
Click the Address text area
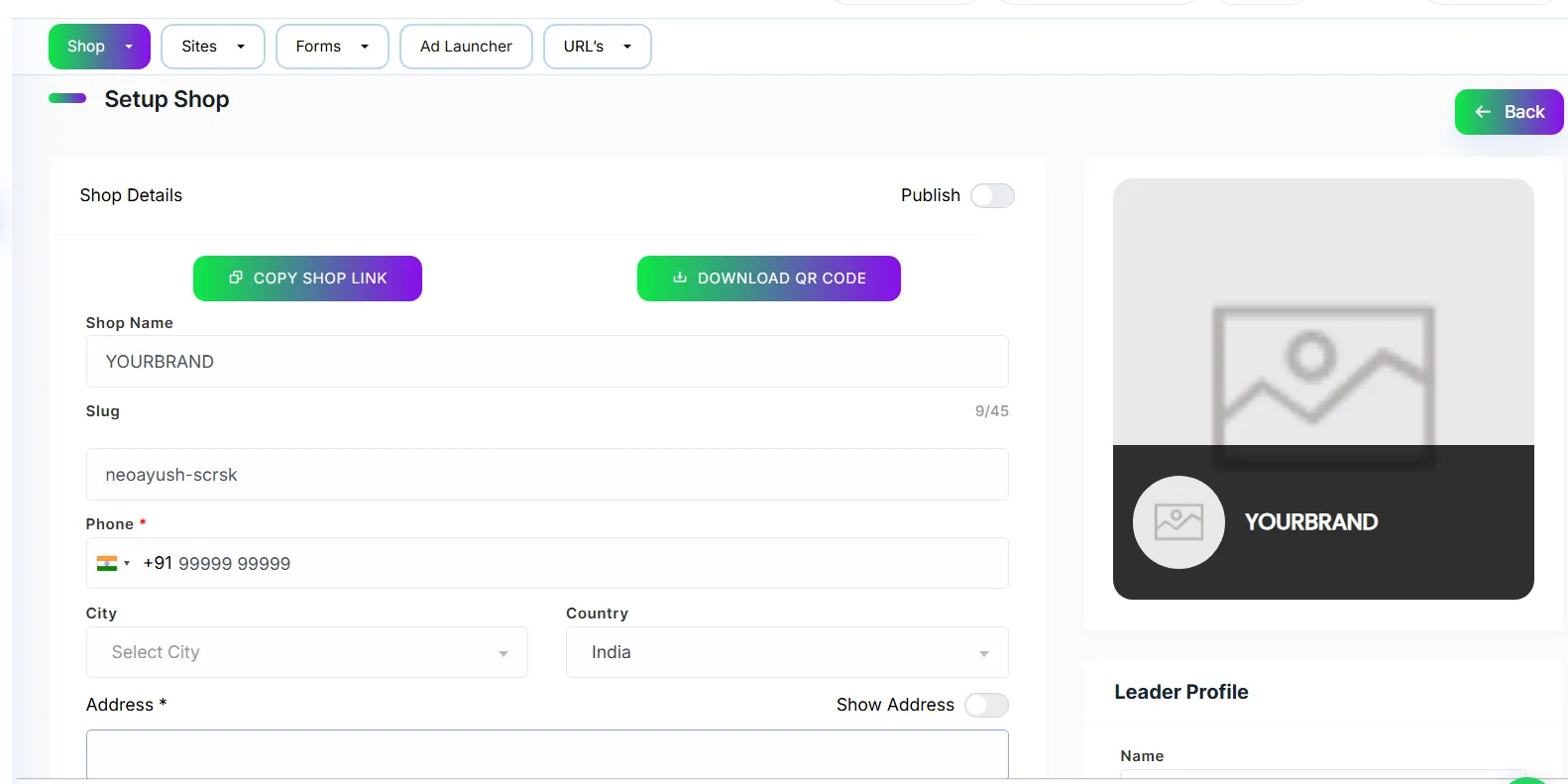[547, 754]
